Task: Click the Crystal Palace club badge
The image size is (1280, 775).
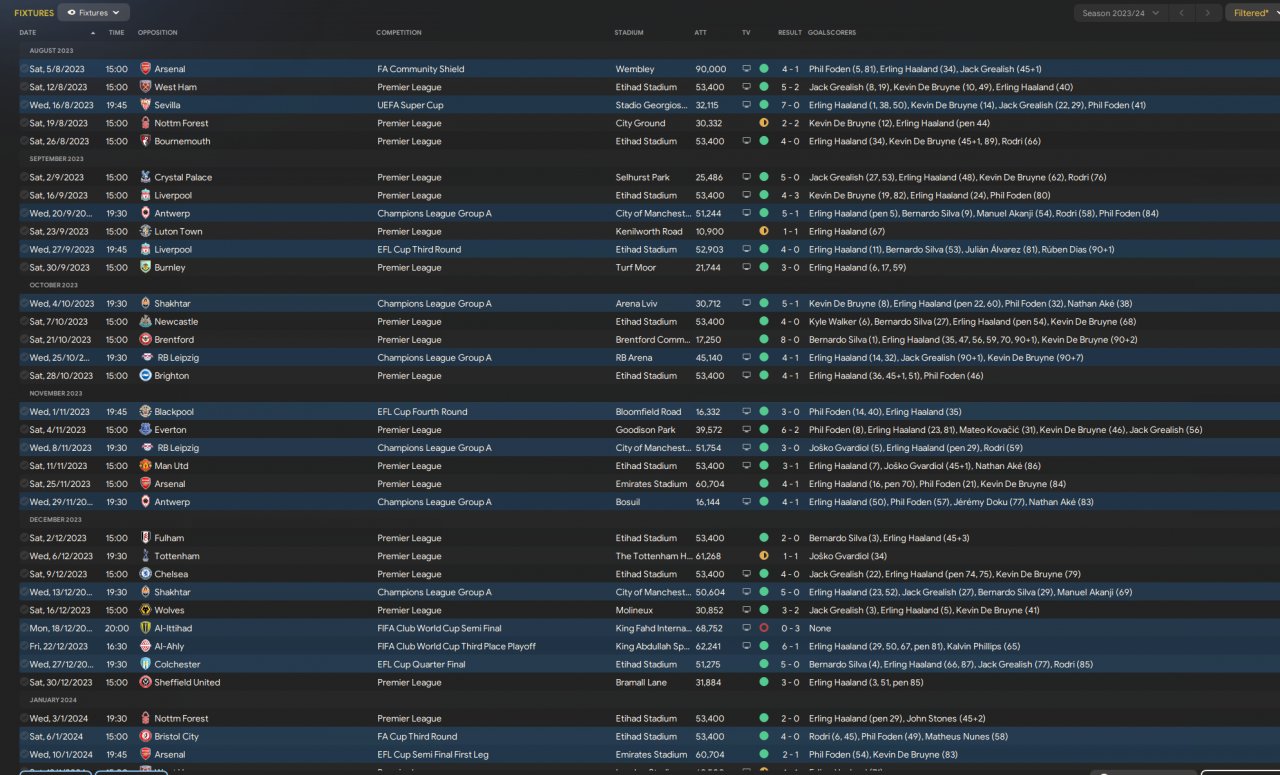Action: click(146, 177)
